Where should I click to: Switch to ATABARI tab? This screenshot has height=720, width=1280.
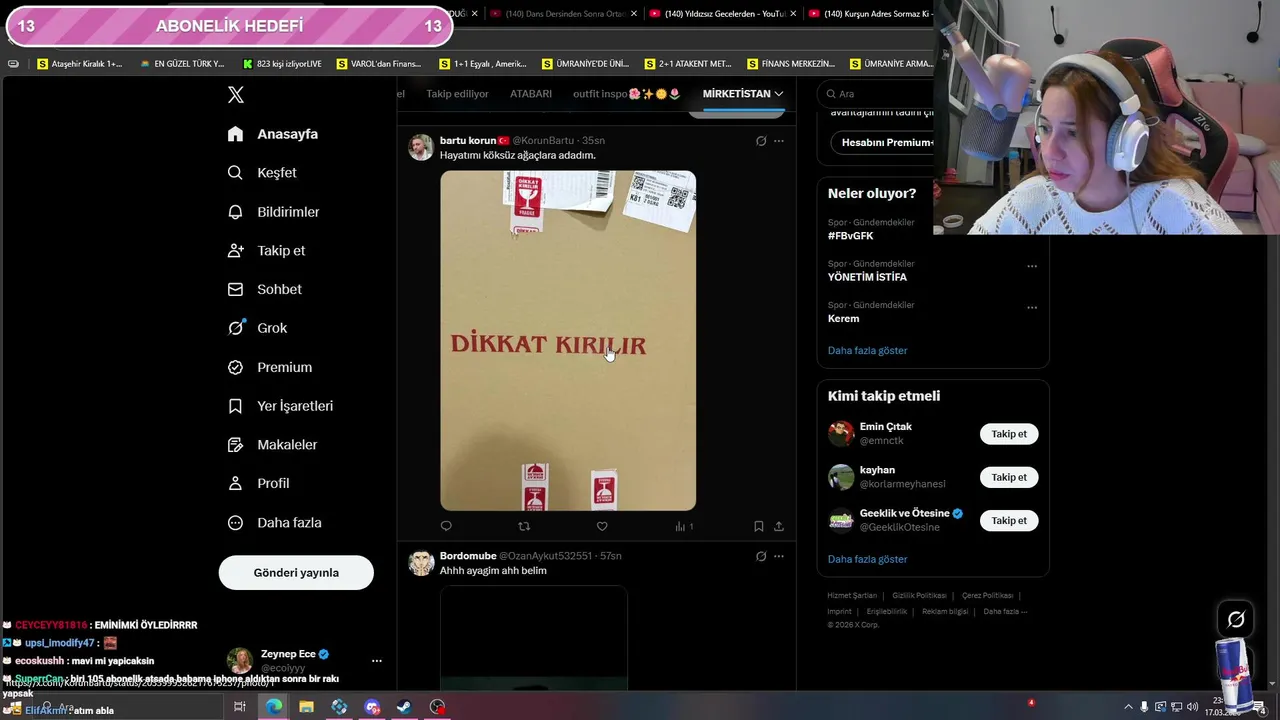coord(531,94)
